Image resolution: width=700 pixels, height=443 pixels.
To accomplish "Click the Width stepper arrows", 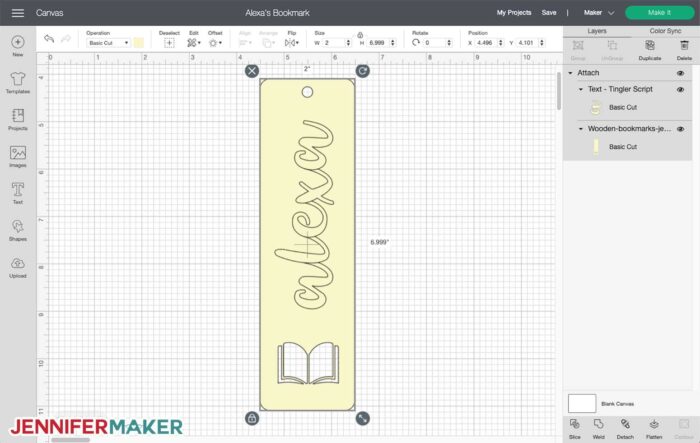I will 348,43.
